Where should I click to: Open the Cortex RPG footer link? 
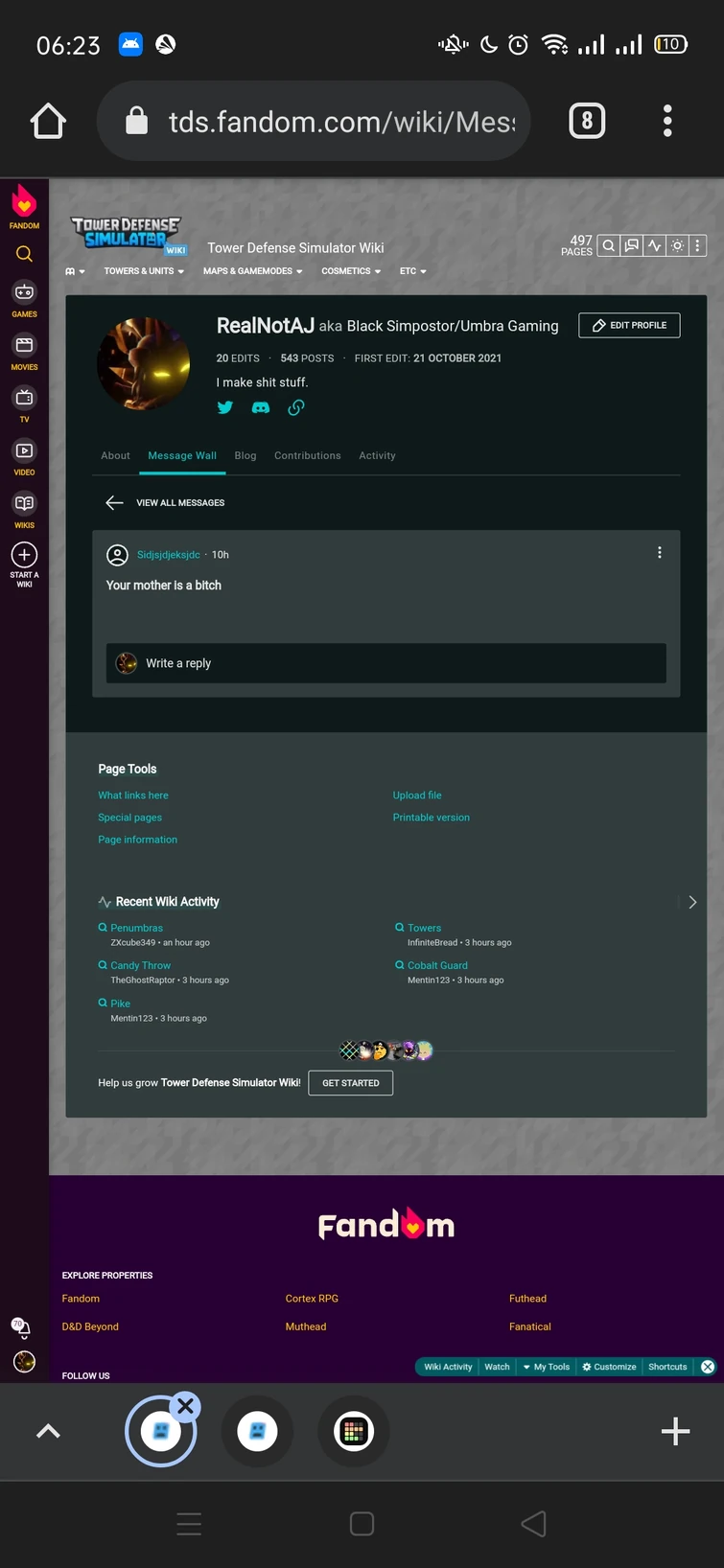pos(312,1299)
